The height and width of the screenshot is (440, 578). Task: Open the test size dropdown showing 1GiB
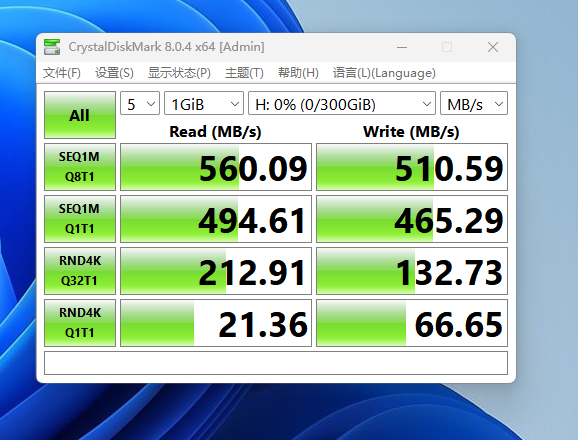[203, 103]
